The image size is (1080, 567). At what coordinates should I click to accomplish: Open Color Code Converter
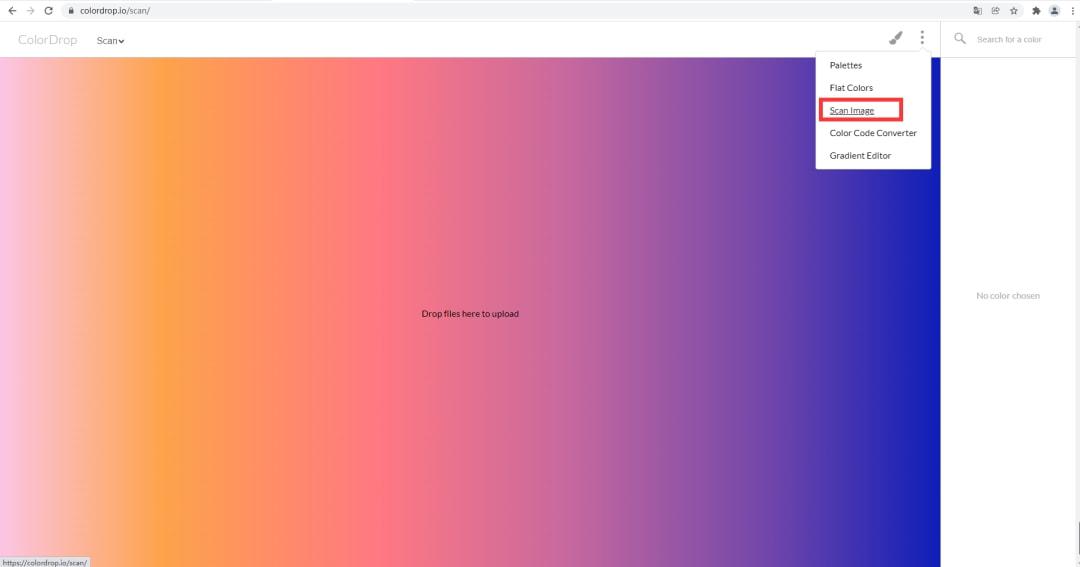point(873,133)
